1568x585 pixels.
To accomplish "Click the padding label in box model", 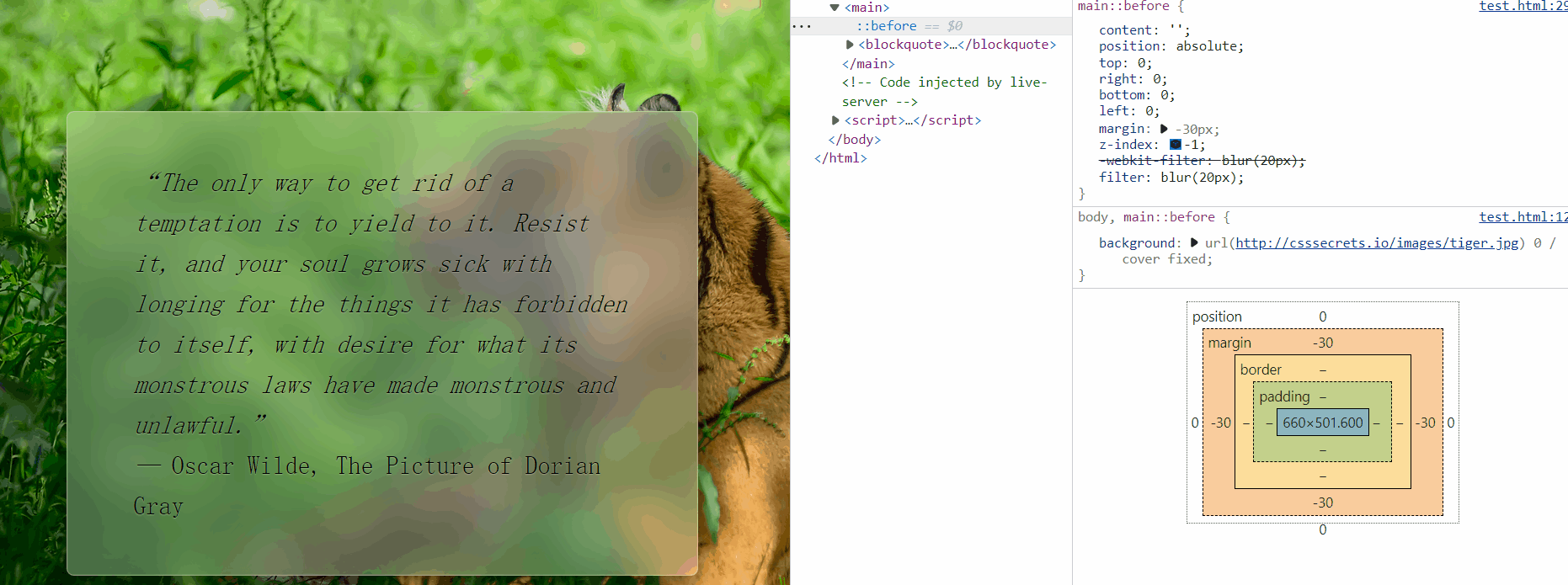I will click(x=1284, y=396).
